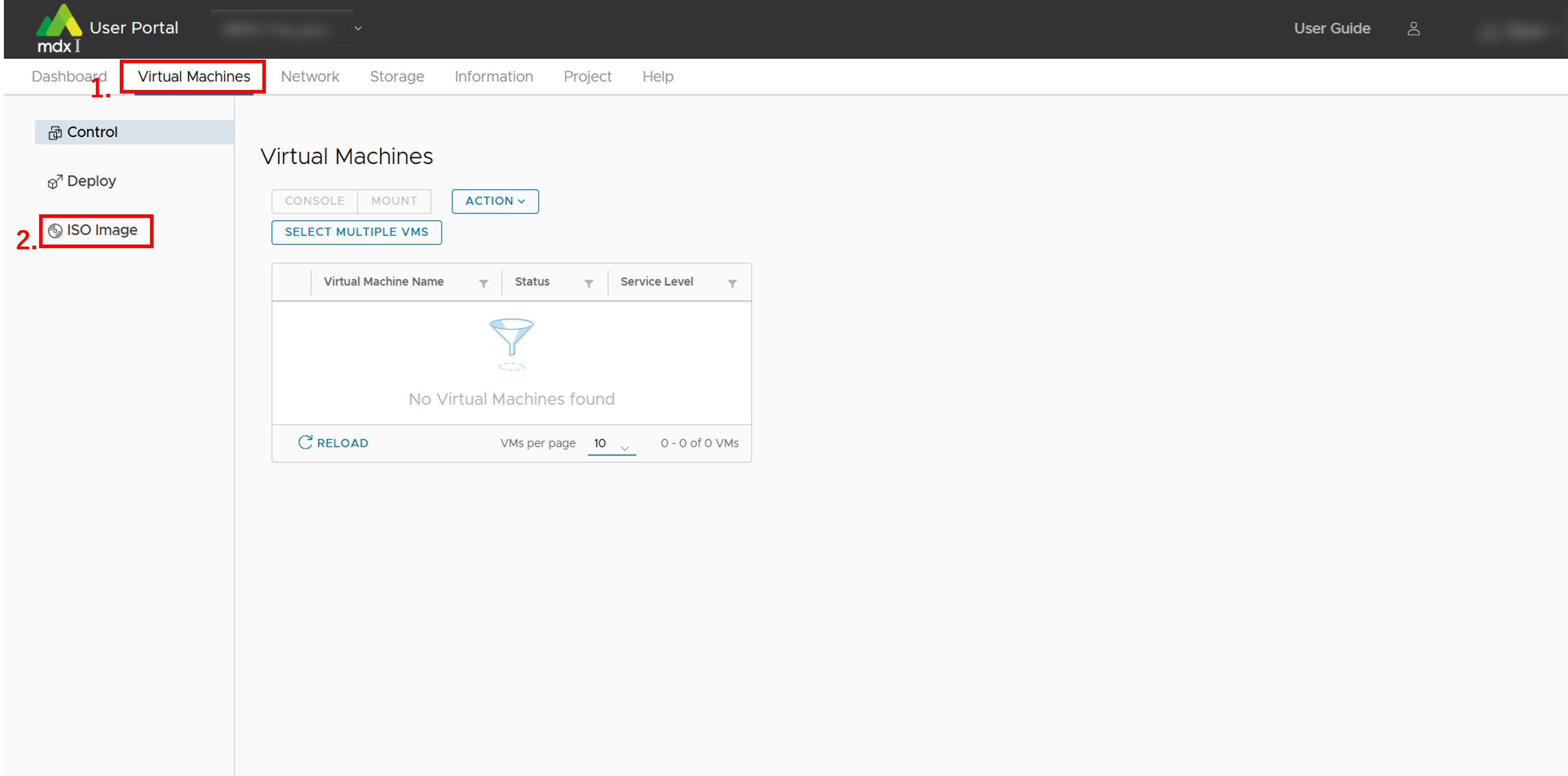Screen dimensions: 1568x776
Task: Click the reload circular arrow icon
Action: (305, 443)
